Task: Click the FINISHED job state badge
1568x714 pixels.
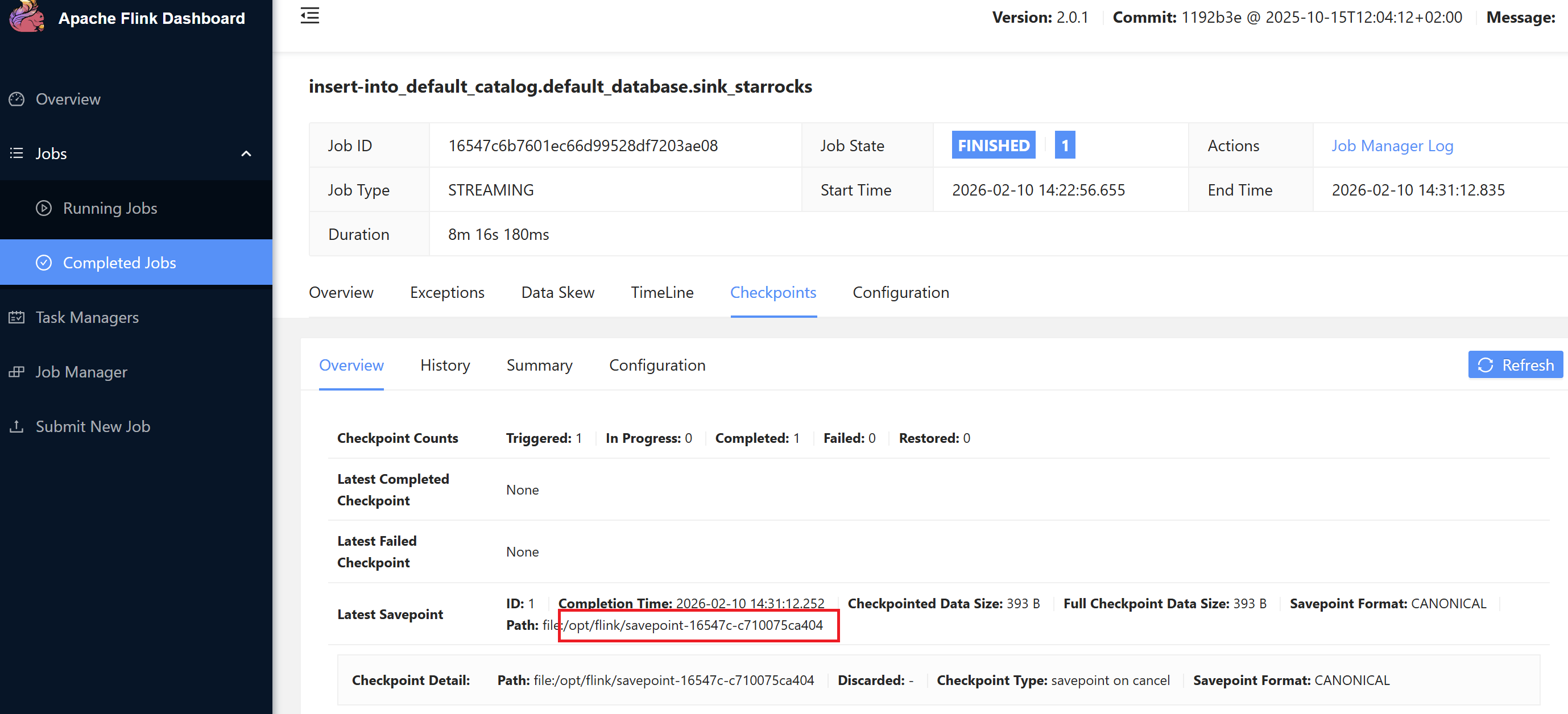Action: (993, 146)
